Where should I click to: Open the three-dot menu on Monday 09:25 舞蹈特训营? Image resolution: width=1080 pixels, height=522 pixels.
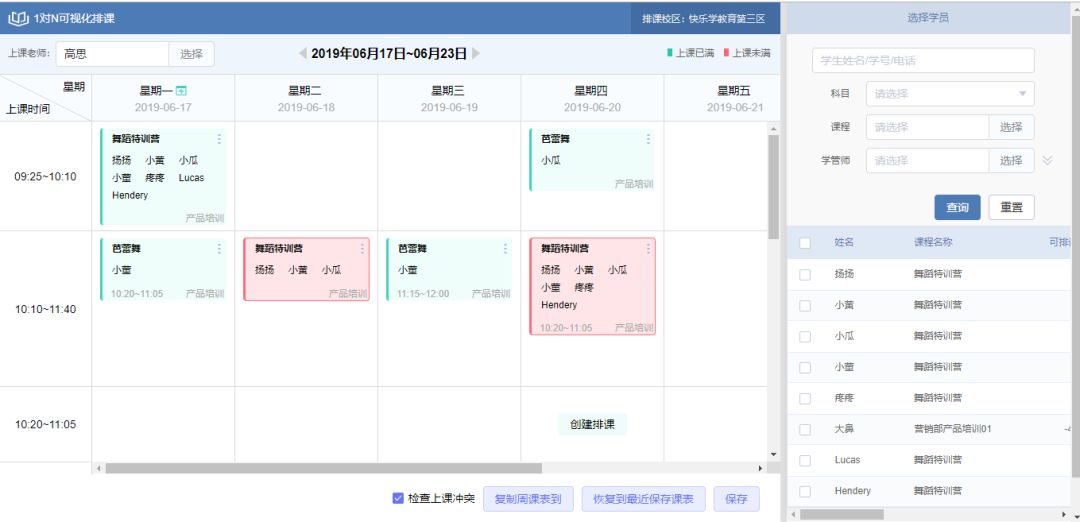[219, 139]
